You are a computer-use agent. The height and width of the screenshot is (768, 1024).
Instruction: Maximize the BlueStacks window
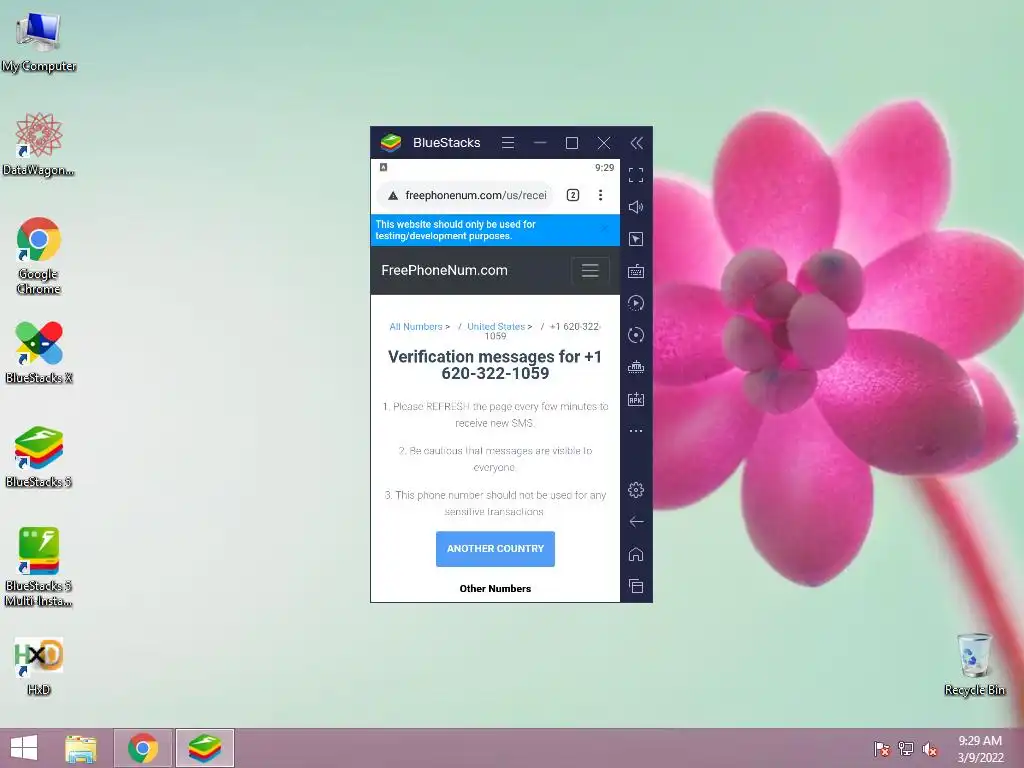tap(571, 143)
